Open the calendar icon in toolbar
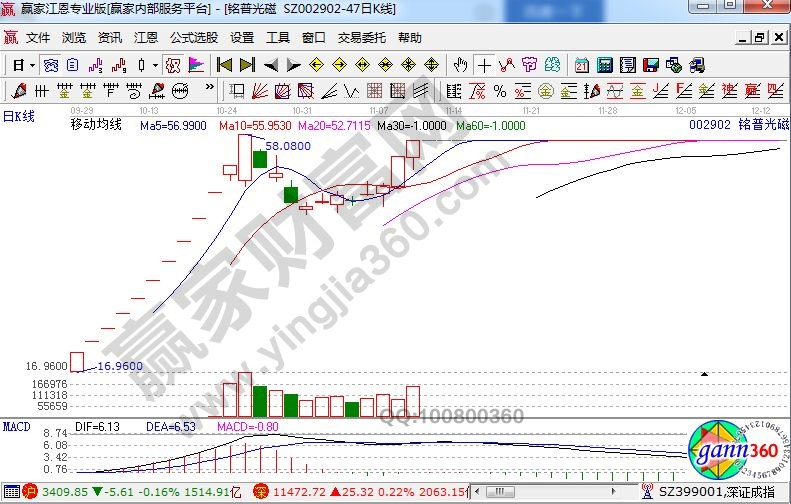Screen dimensions: 791x504 (x=581, y=65)
